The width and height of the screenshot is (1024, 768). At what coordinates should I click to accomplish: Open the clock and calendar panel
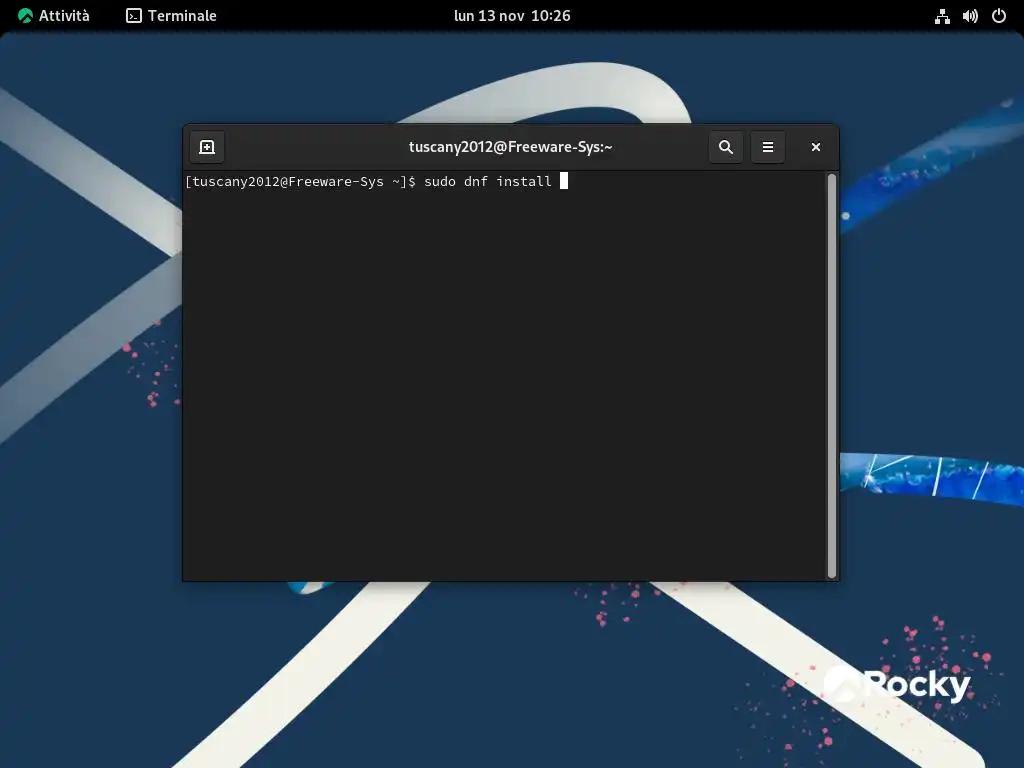[512, 16]
